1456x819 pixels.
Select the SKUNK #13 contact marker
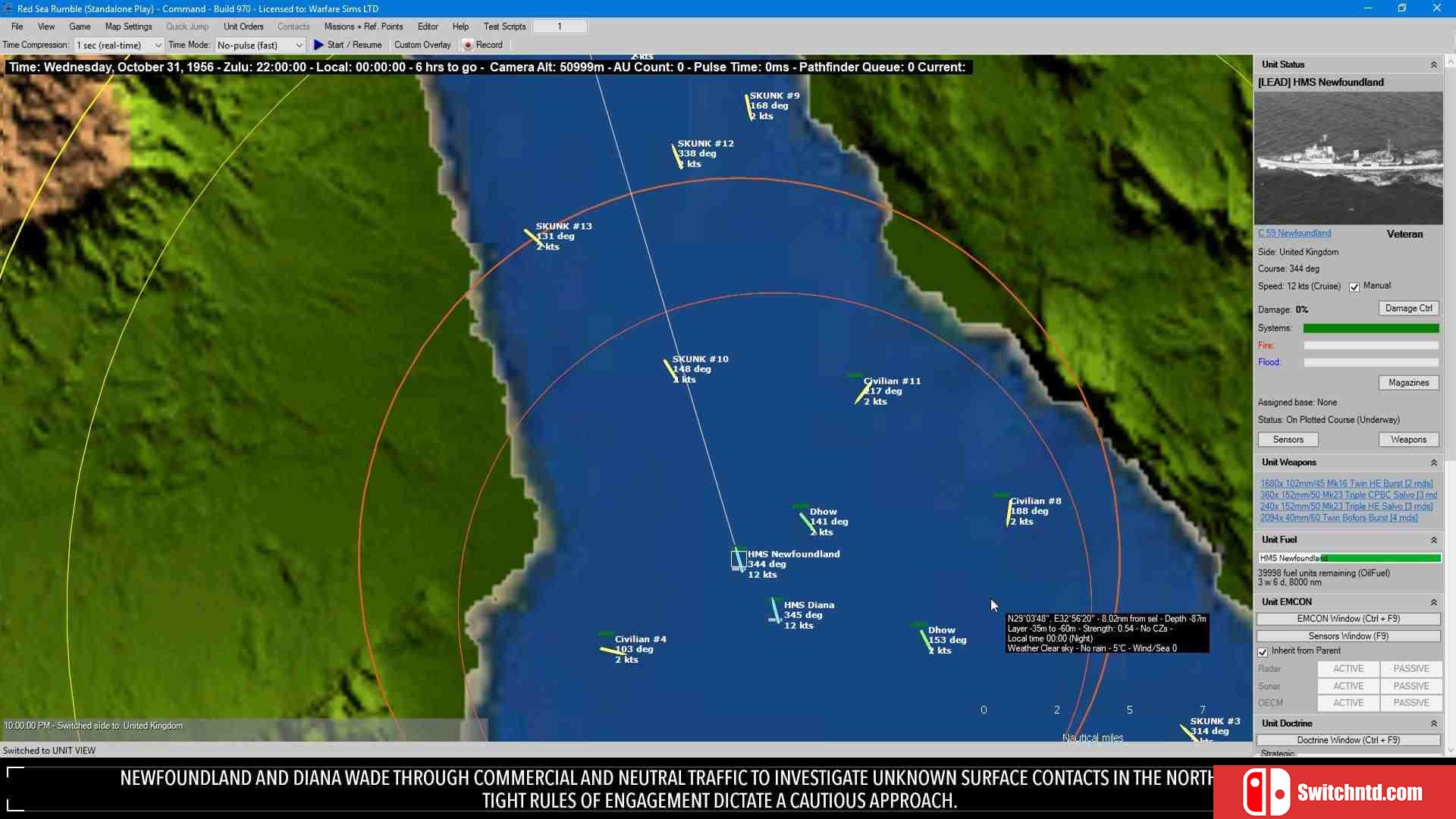(534, 239)
